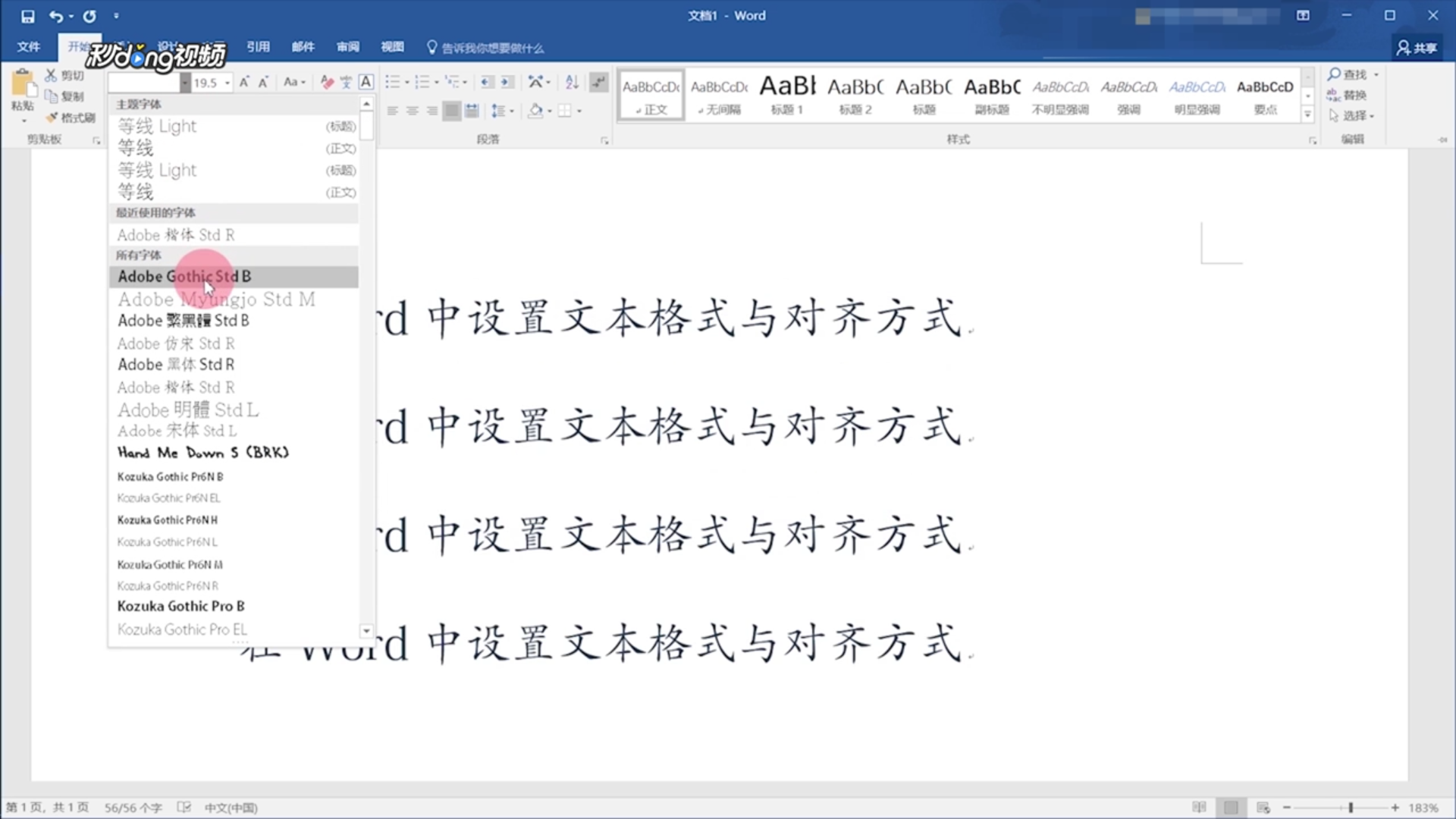Expand the Change Case Aa dropdown
Viewport: 1456px width, 819px height.
tap(294, 82)
